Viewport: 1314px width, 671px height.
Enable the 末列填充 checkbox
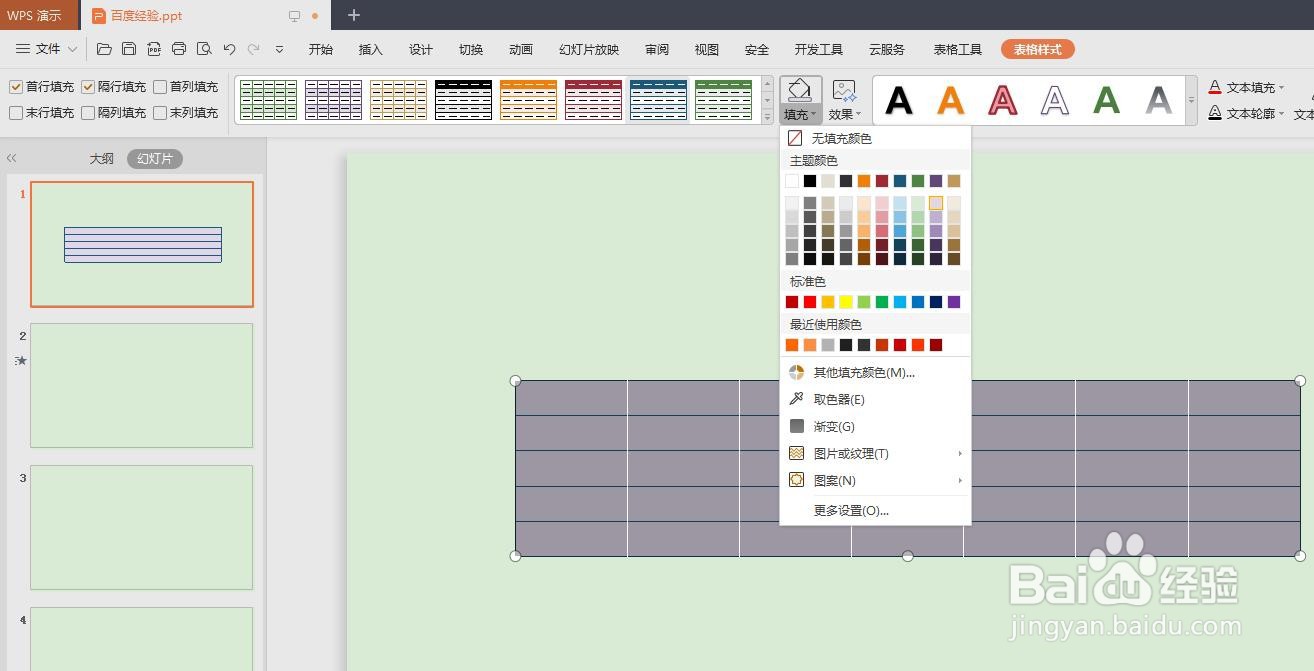[x=160, y=113]
